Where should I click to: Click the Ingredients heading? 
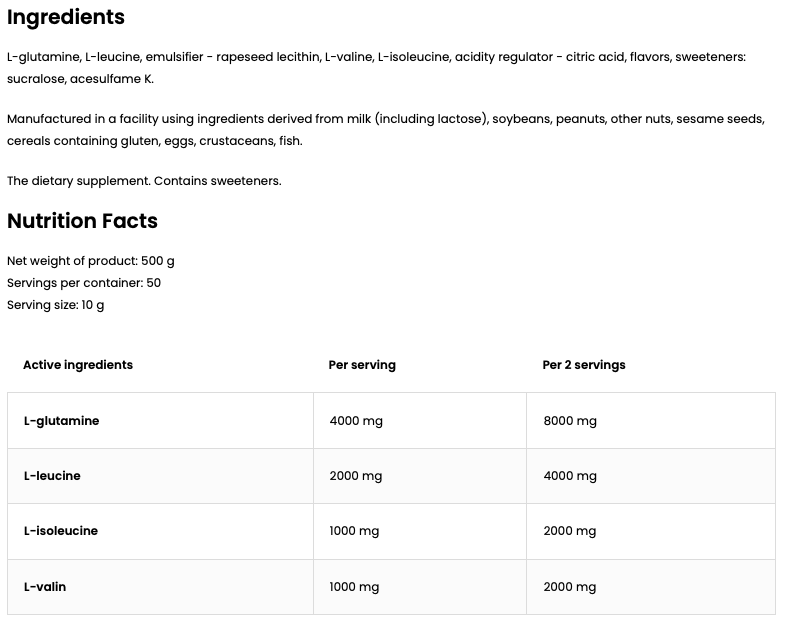coord(66,17)
